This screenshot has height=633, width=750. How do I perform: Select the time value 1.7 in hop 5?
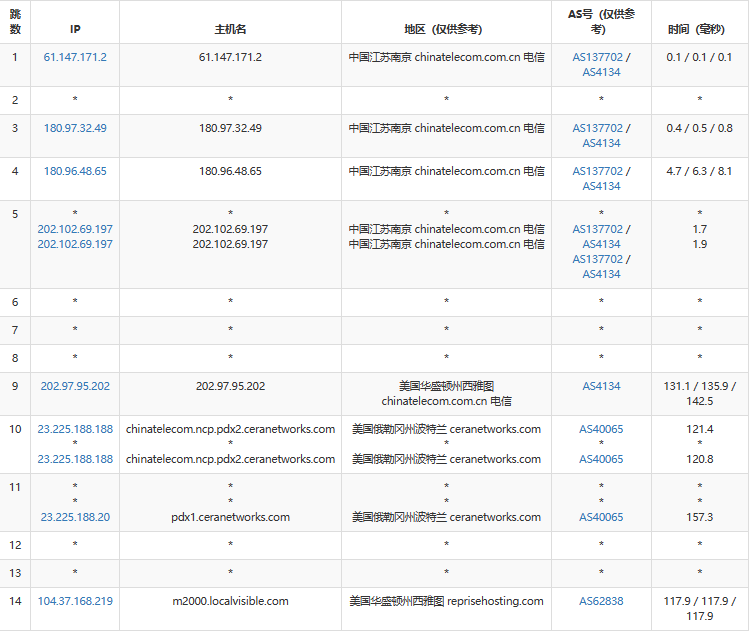[700, 229]
